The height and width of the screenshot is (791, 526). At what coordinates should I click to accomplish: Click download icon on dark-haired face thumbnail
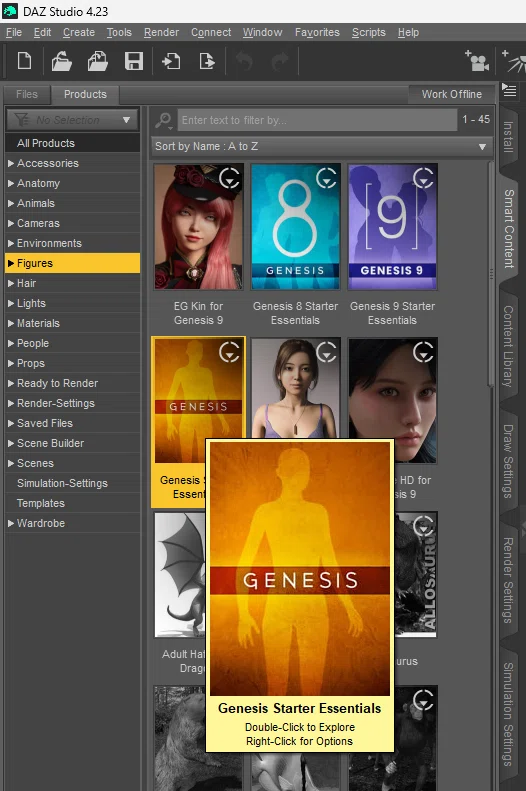423,352
